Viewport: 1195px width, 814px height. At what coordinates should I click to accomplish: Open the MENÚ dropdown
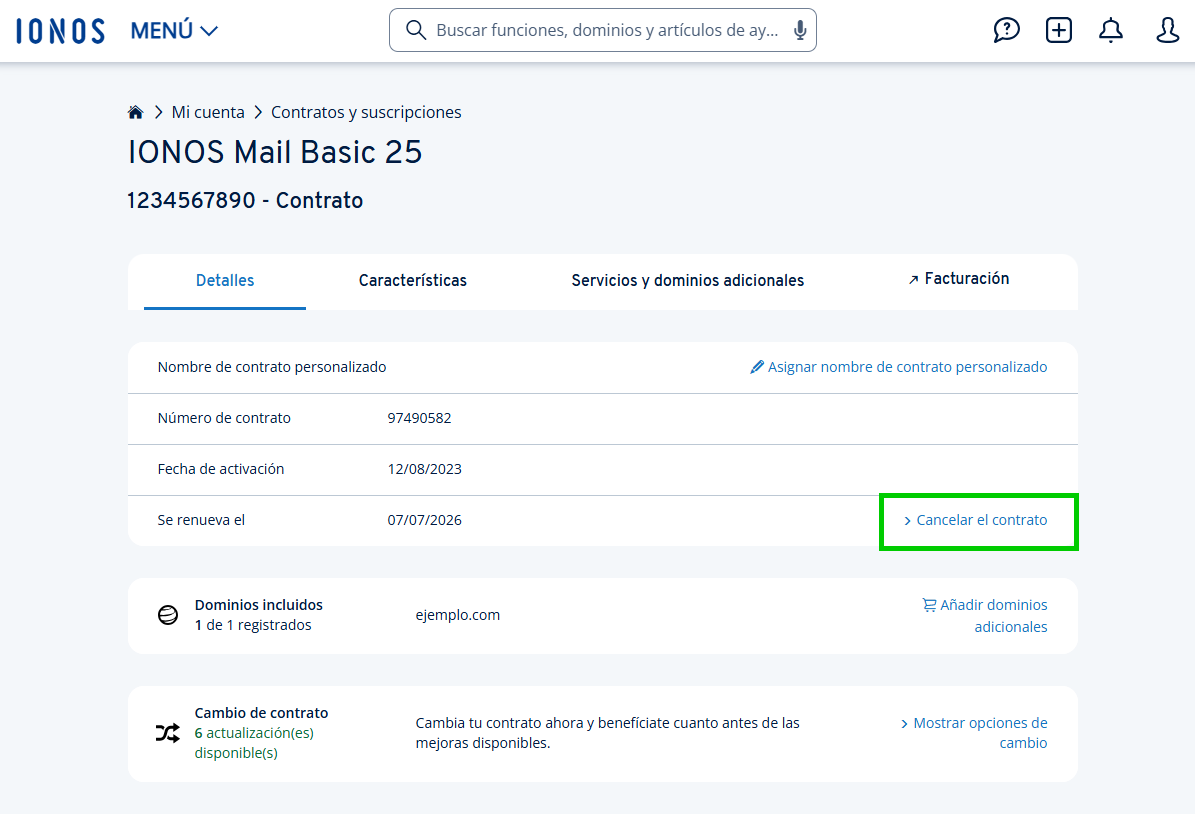tap(174, 30)
